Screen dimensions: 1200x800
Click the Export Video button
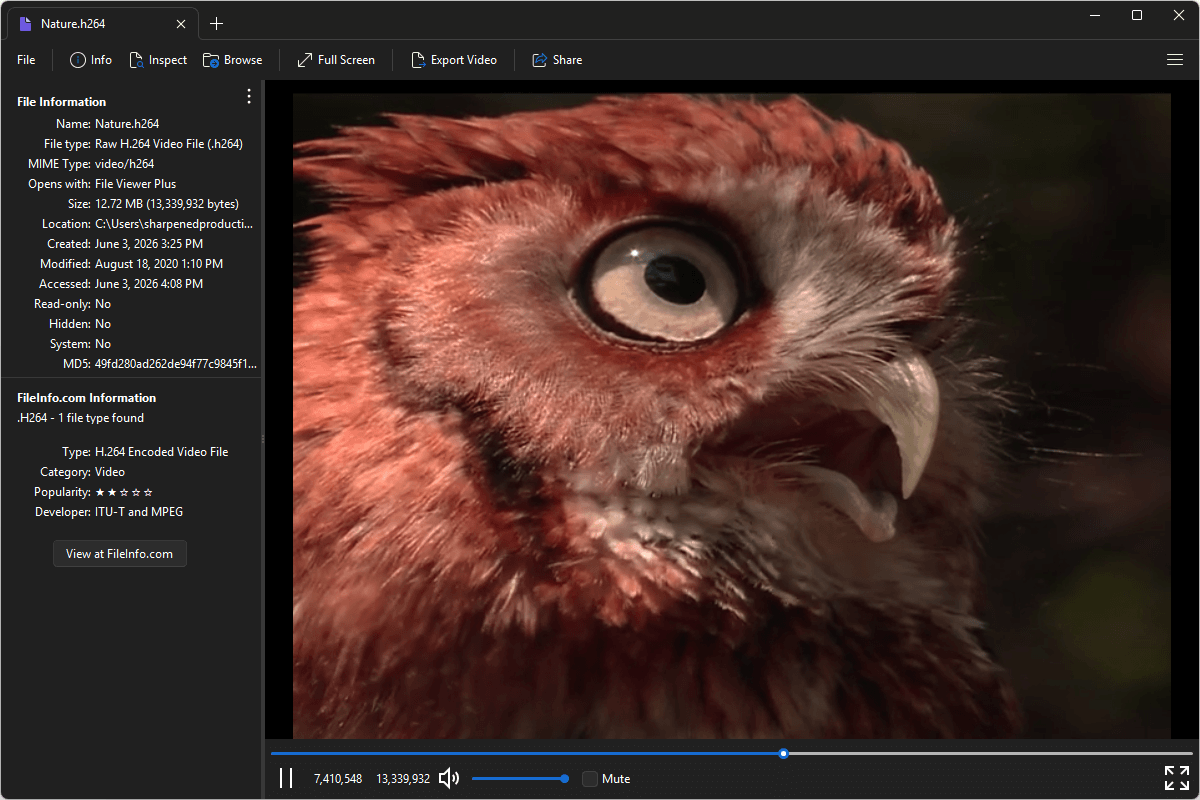pyautogui.click(x=454, y=60)
